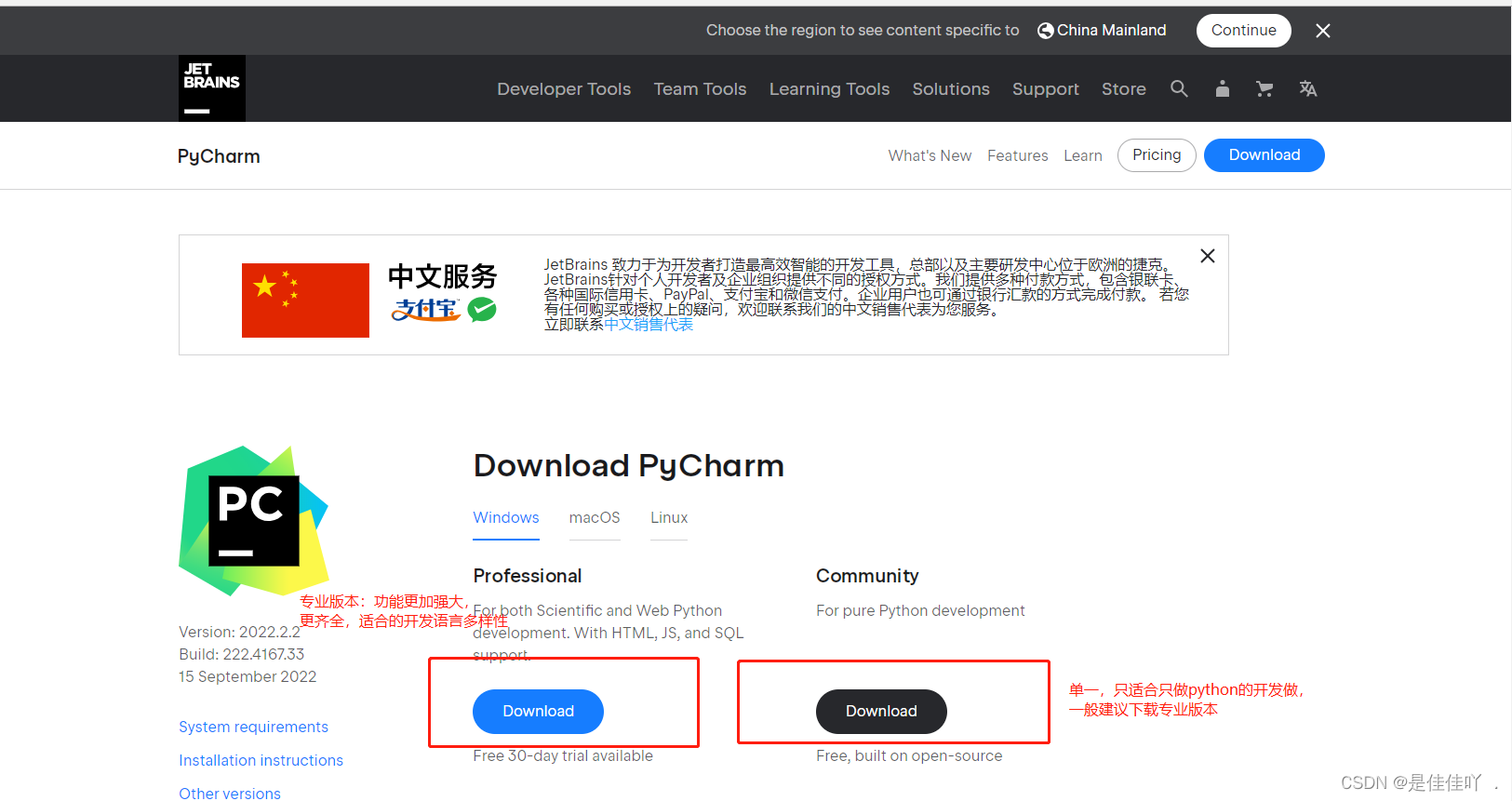Click 'Free 30-day trial available' text
Viewport: 1512px width, 801px height.
(x=563, y=756)
